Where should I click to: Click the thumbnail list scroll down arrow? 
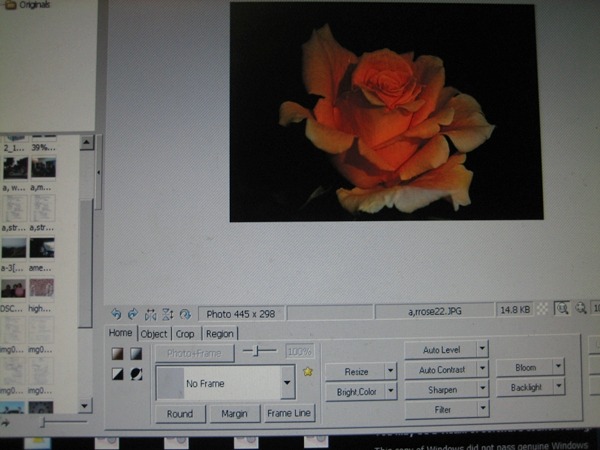pyautogui.click(x=85, y=405)
